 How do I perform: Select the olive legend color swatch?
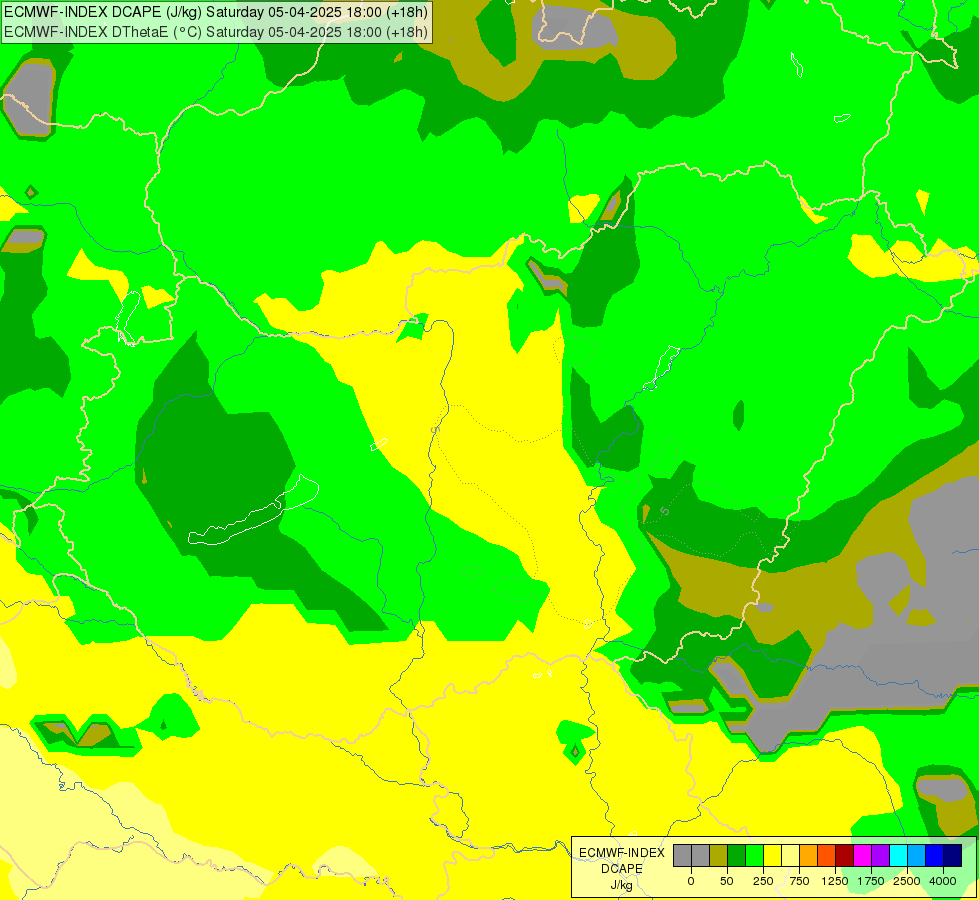point(719,856)
